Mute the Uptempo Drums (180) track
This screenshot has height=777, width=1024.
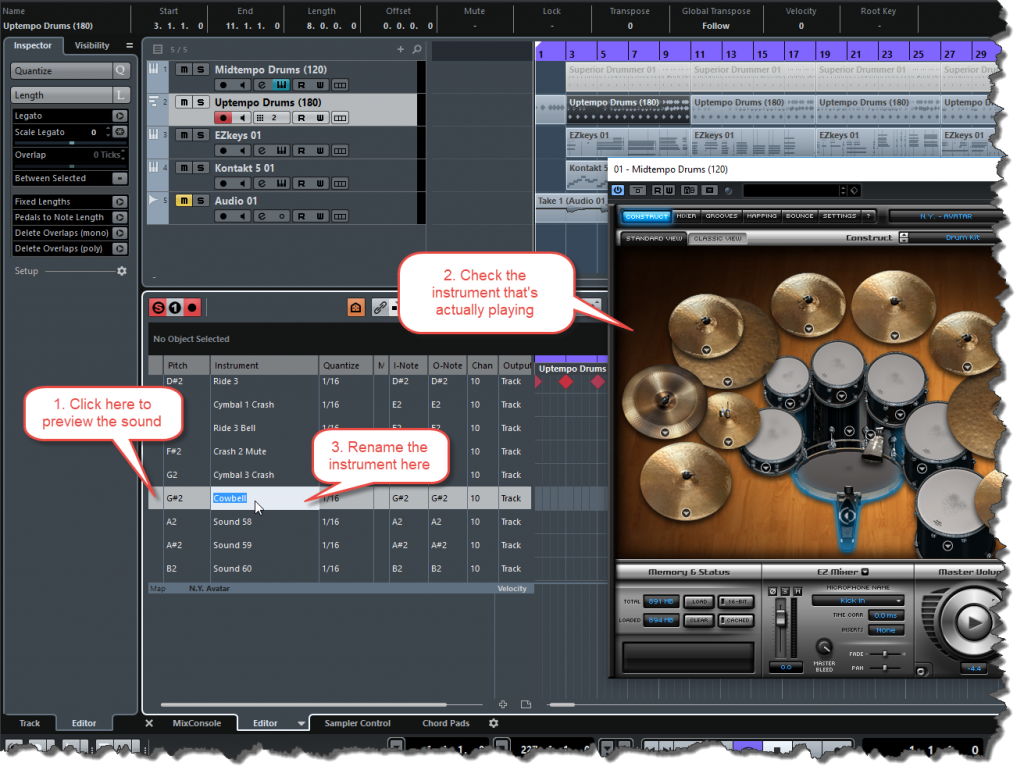(x=184, y=102)
